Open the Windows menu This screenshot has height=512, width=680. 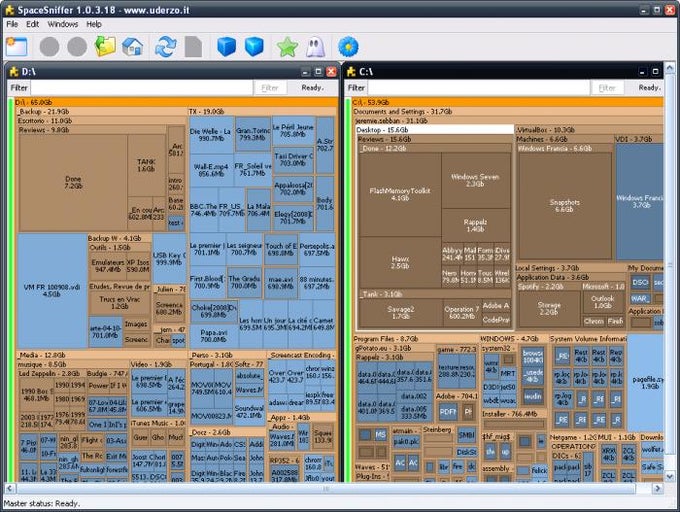click(63, 24)
